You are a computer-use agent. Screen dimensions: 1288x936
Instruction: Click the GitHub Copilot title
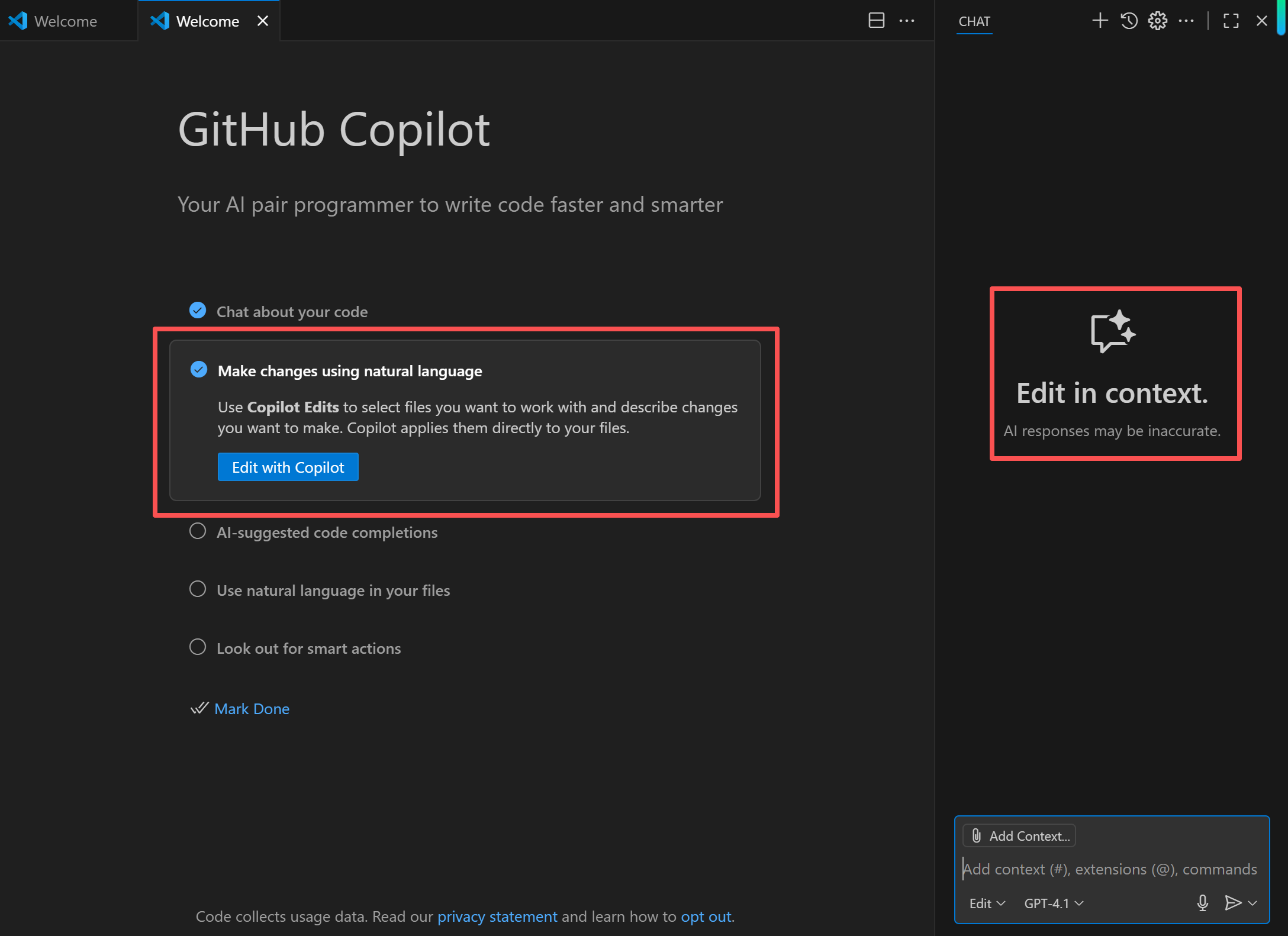click(334, 130)
